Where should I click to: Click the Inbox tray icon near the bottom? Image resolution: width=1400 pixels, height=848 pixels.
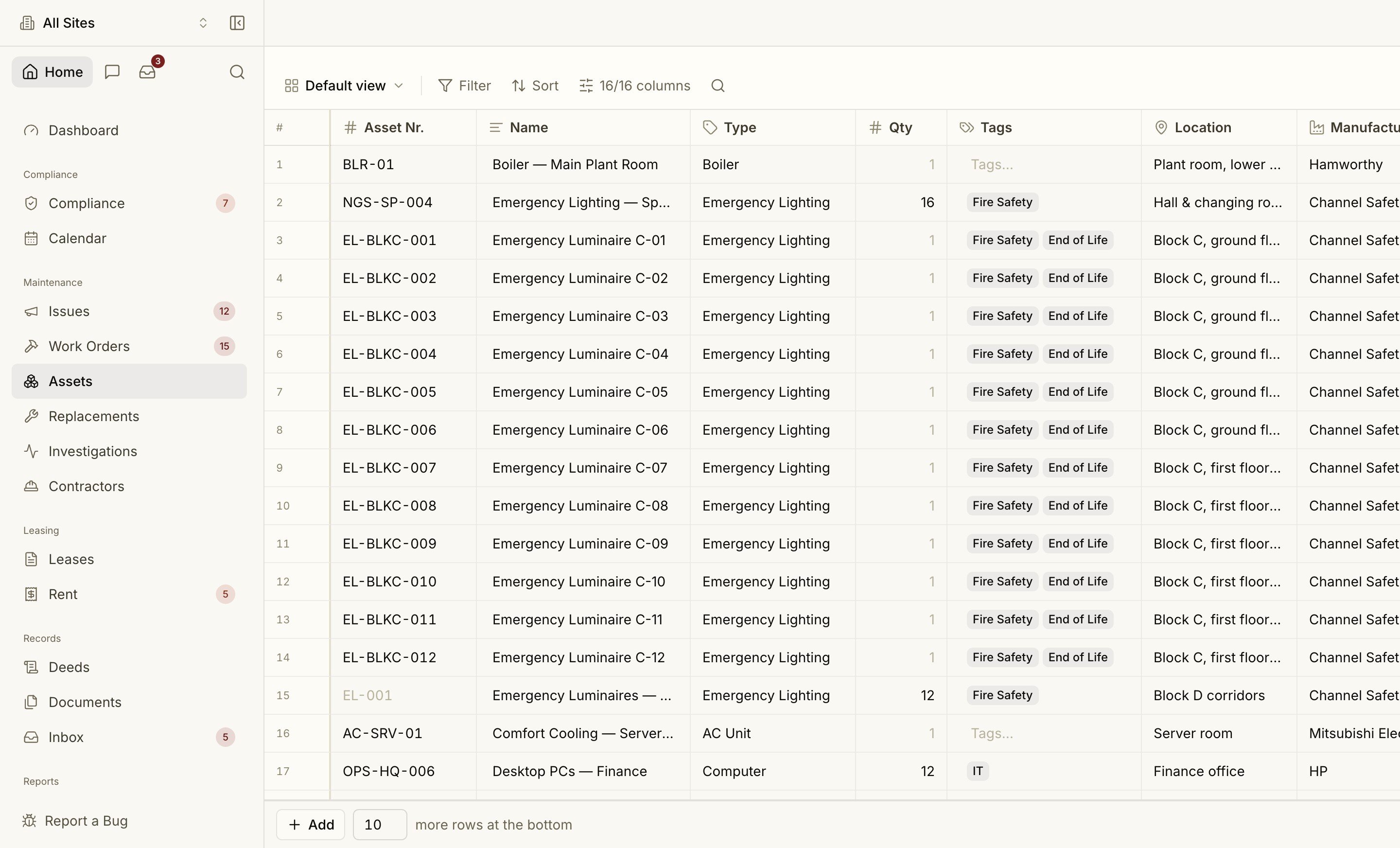pos(31,737)
